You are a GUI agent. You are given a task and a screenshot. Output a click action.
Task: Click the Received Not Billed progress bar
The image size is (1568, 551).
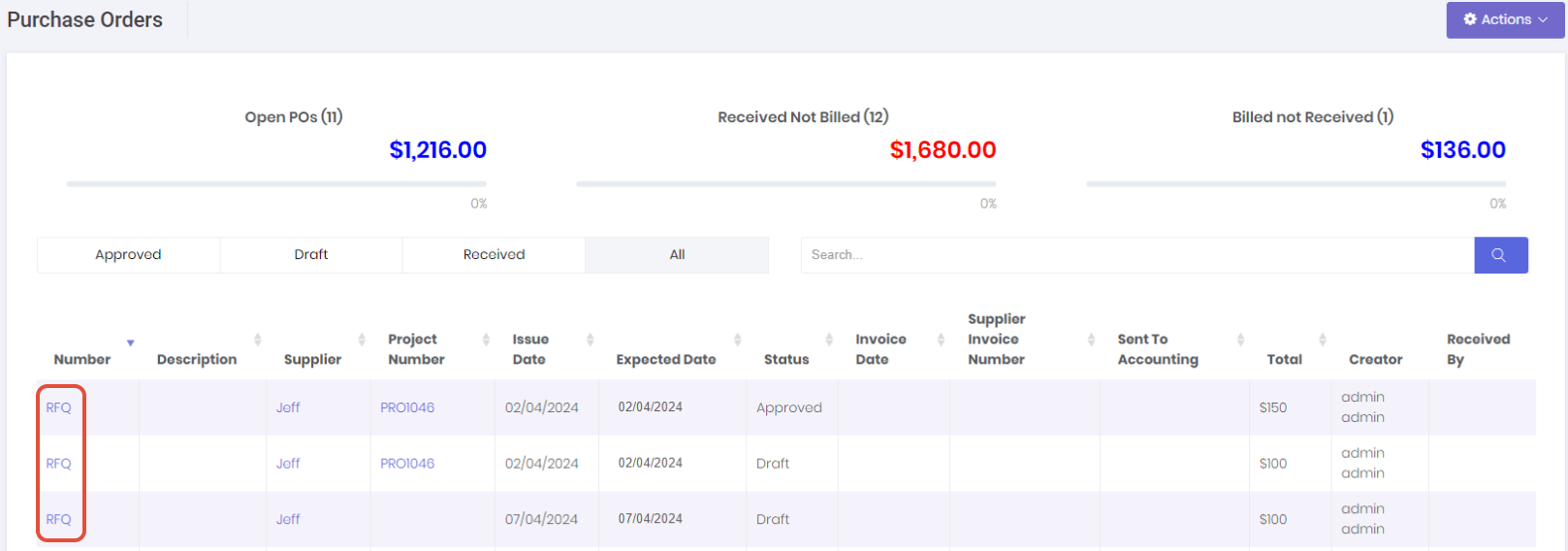(786, 183)
